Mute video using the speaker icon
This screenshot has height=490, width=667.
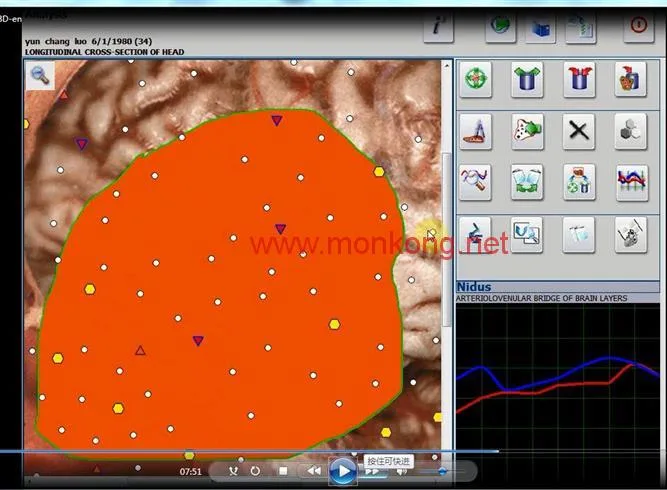401,472
